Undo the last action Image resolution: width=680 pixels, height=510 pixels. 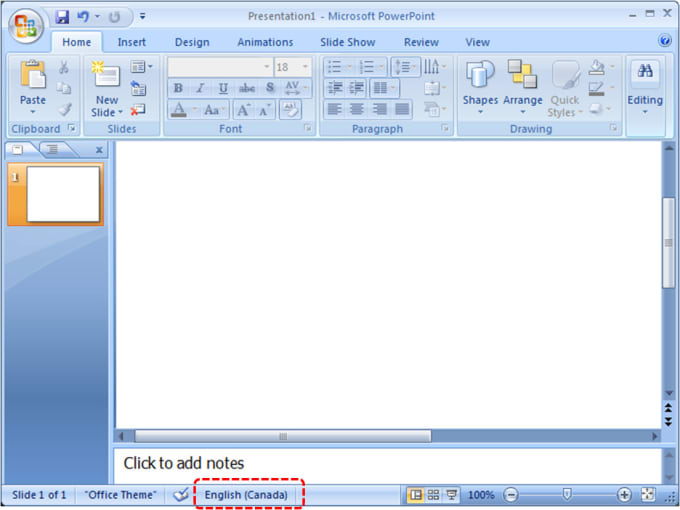83,17
